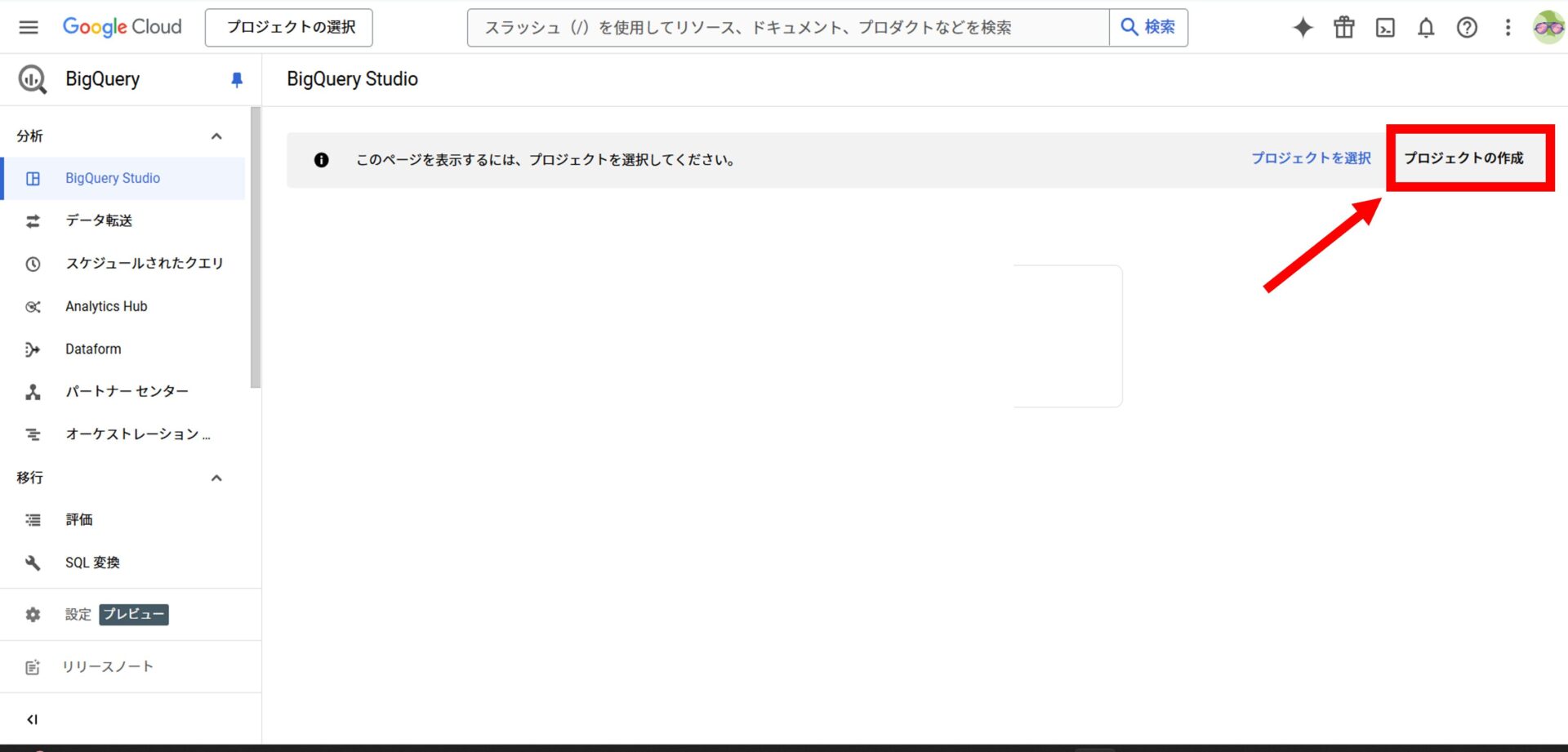Select BigQuery Studio in the sidebar
This screenshot has width=1568, height=752.
[122, 178]
